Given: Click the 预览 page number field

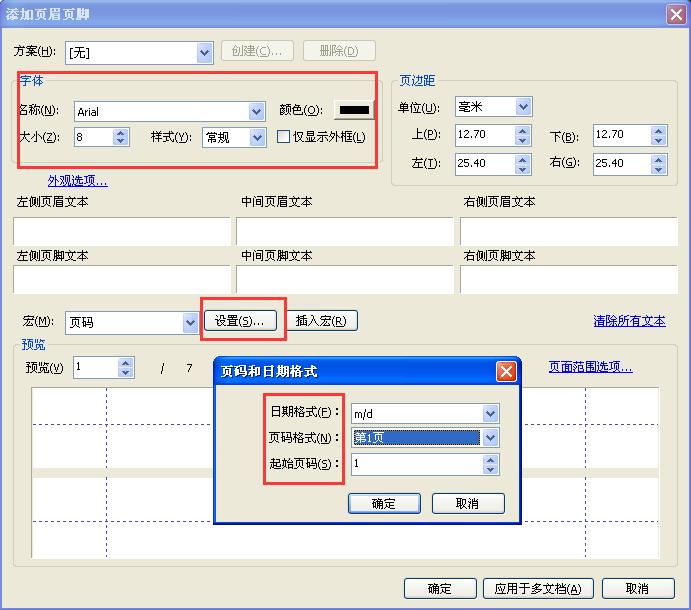Looking at the screenshot, I should tap(96, 368).
